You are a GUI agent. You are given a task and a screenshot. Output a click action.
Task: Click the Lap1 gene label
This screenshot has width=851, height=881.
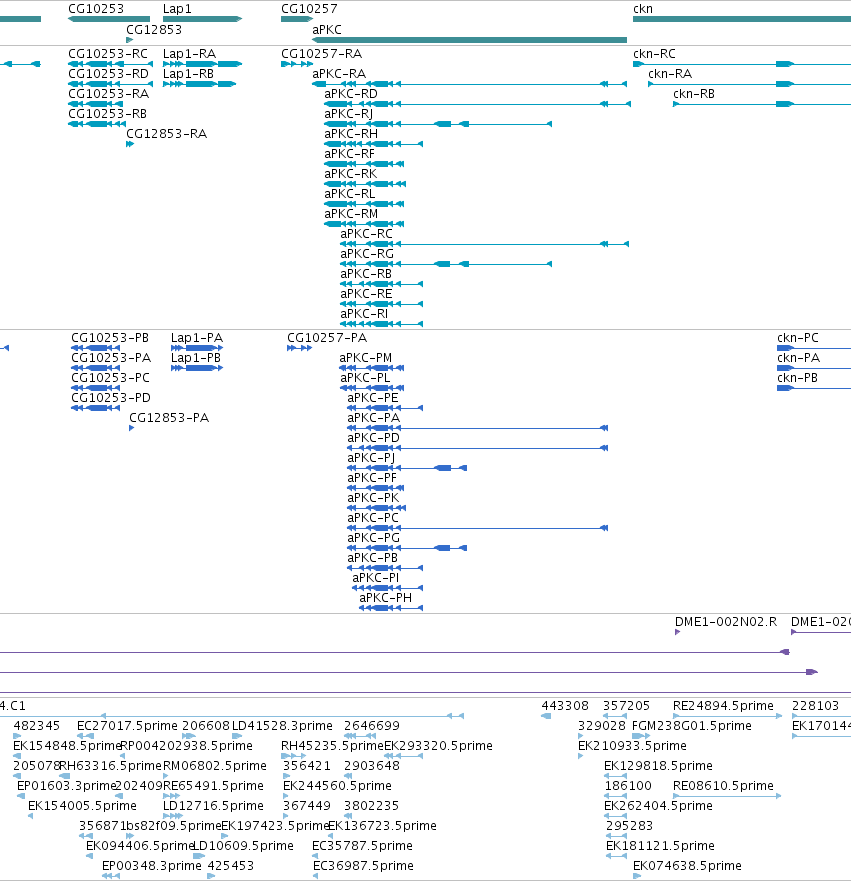coord(177,9)
